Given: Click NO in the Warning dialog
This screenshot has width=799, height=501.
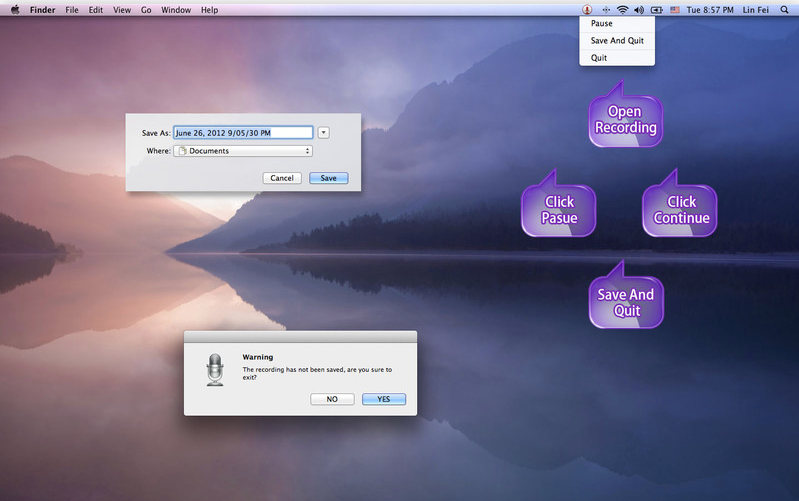Looking at the screenshot, I should [332, 399].
